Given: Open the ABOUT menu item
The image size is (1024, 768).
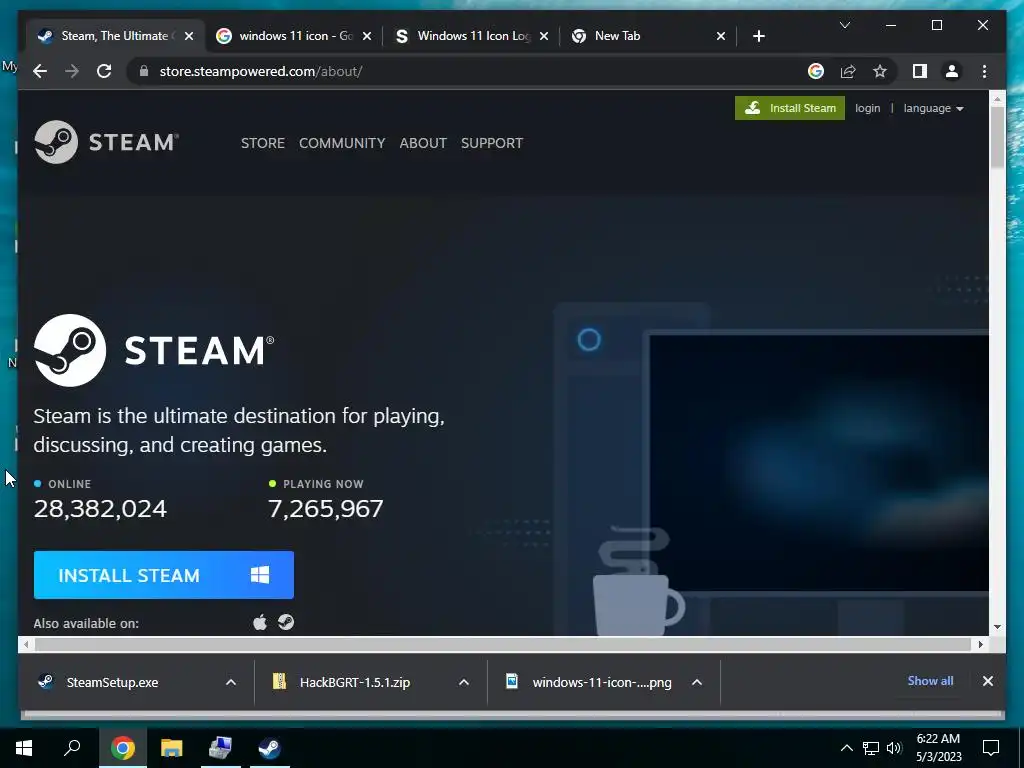Looking at the screenshot, I should click(x=423, y=143).
